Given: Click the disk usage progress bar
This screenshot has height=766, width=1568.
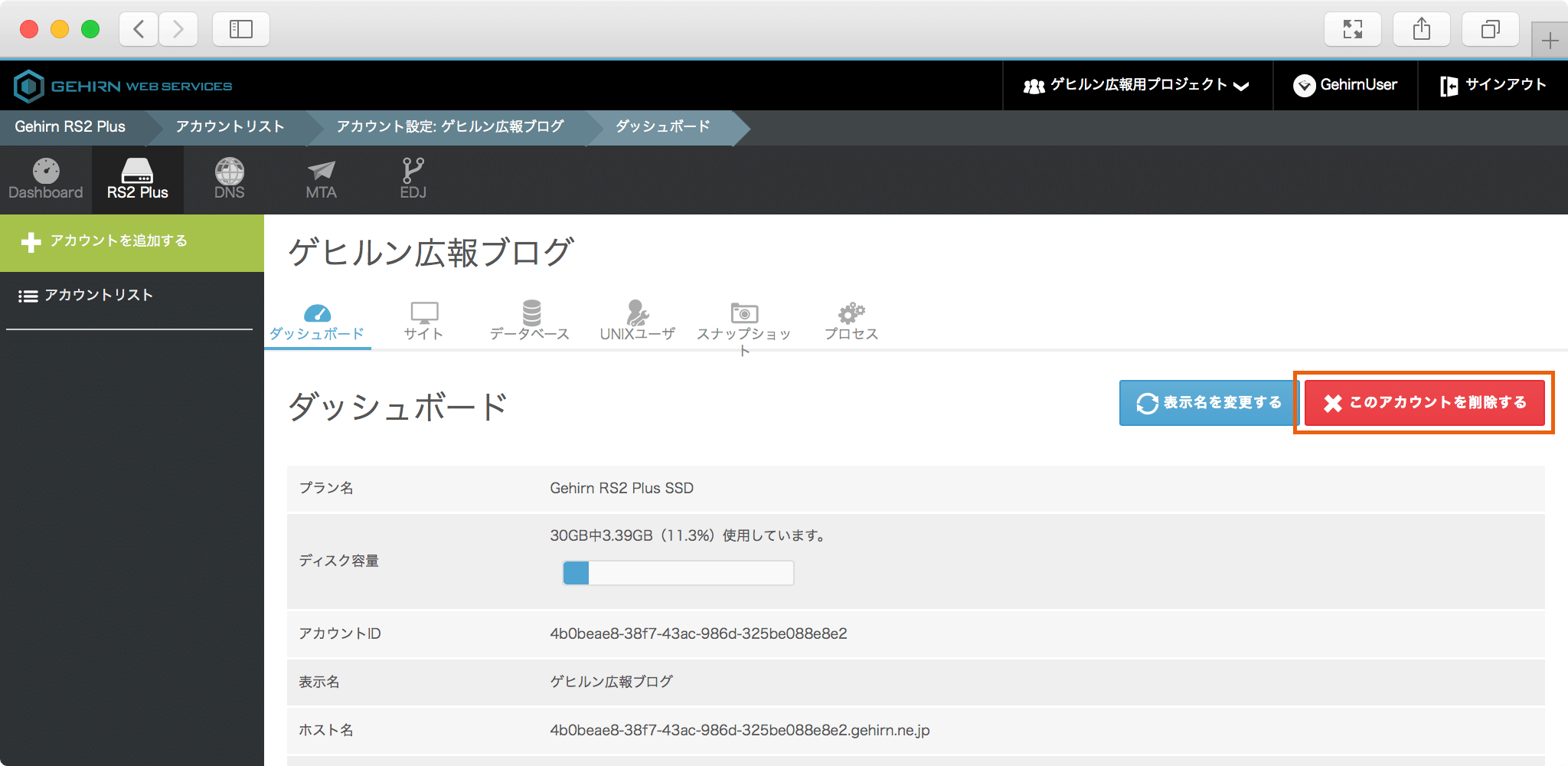Looking at the screenshot, I should (678, 573).
